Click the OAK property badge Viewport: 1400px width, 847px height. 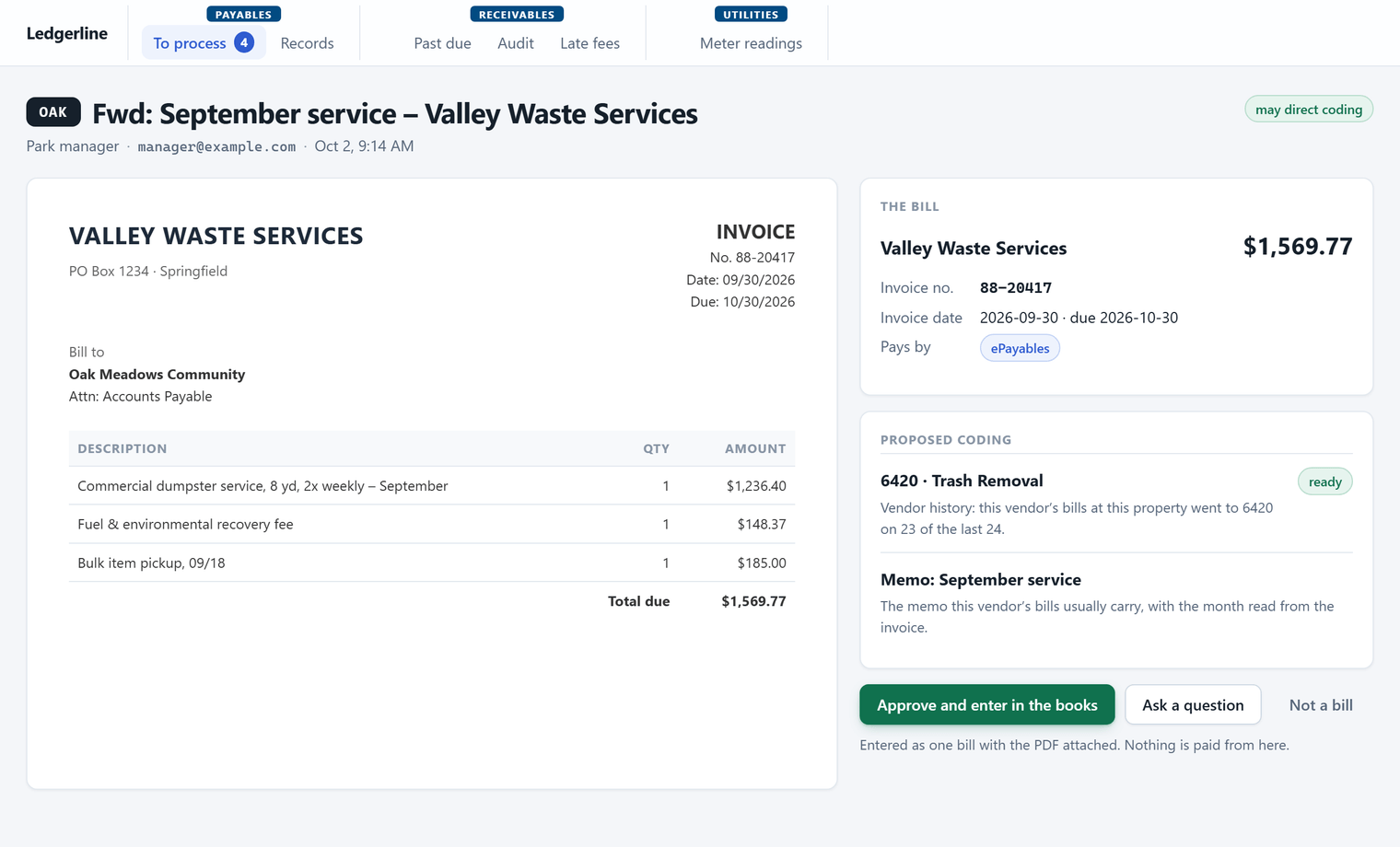52,112
